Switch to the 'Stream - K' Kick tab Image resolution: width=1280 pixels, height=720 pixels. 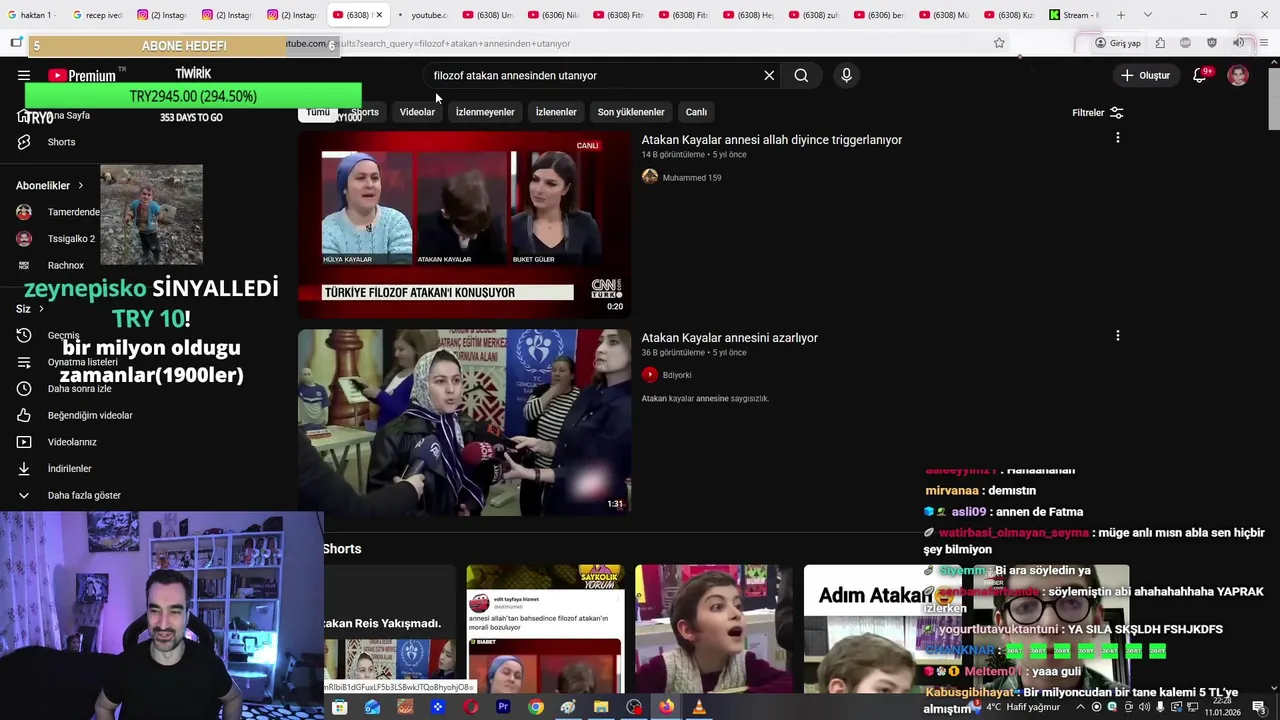(1074, 15)
